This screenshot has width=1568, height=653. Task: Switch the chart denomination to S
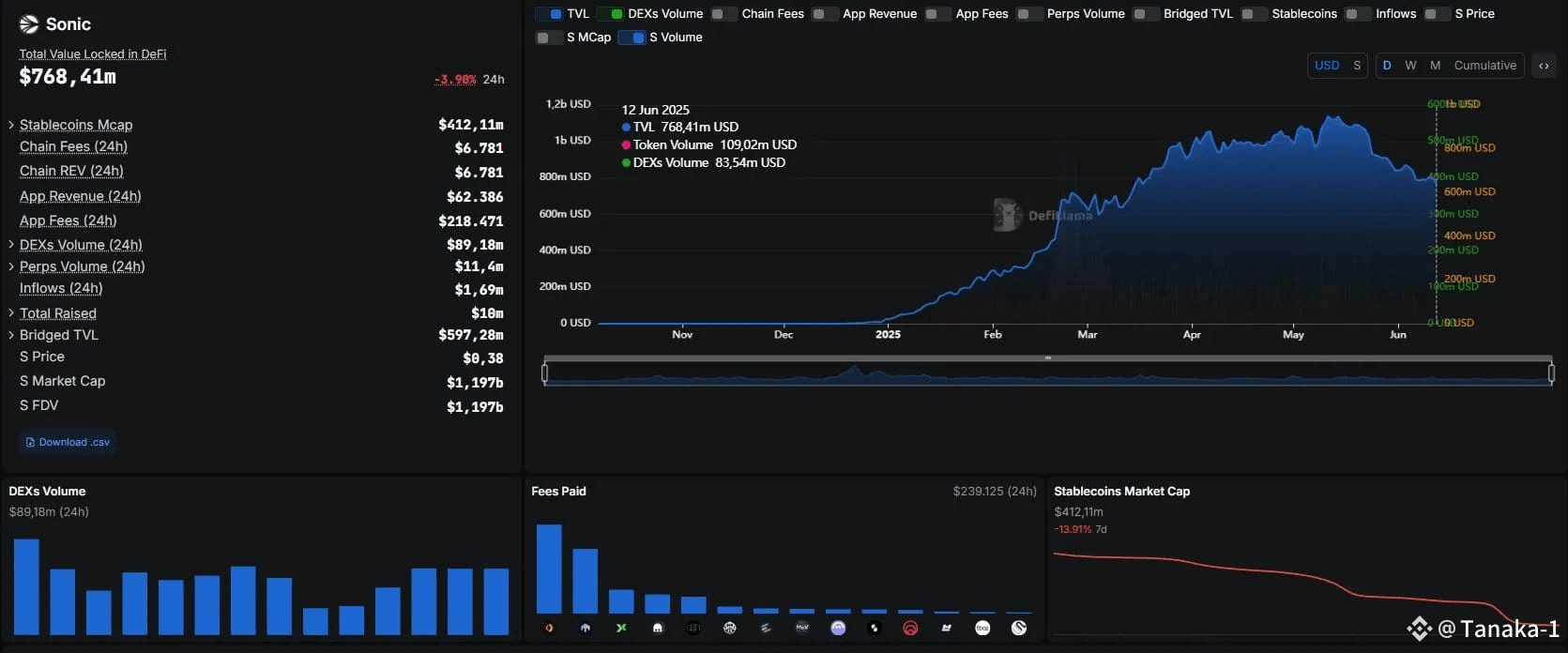[x=1357, y=66]
